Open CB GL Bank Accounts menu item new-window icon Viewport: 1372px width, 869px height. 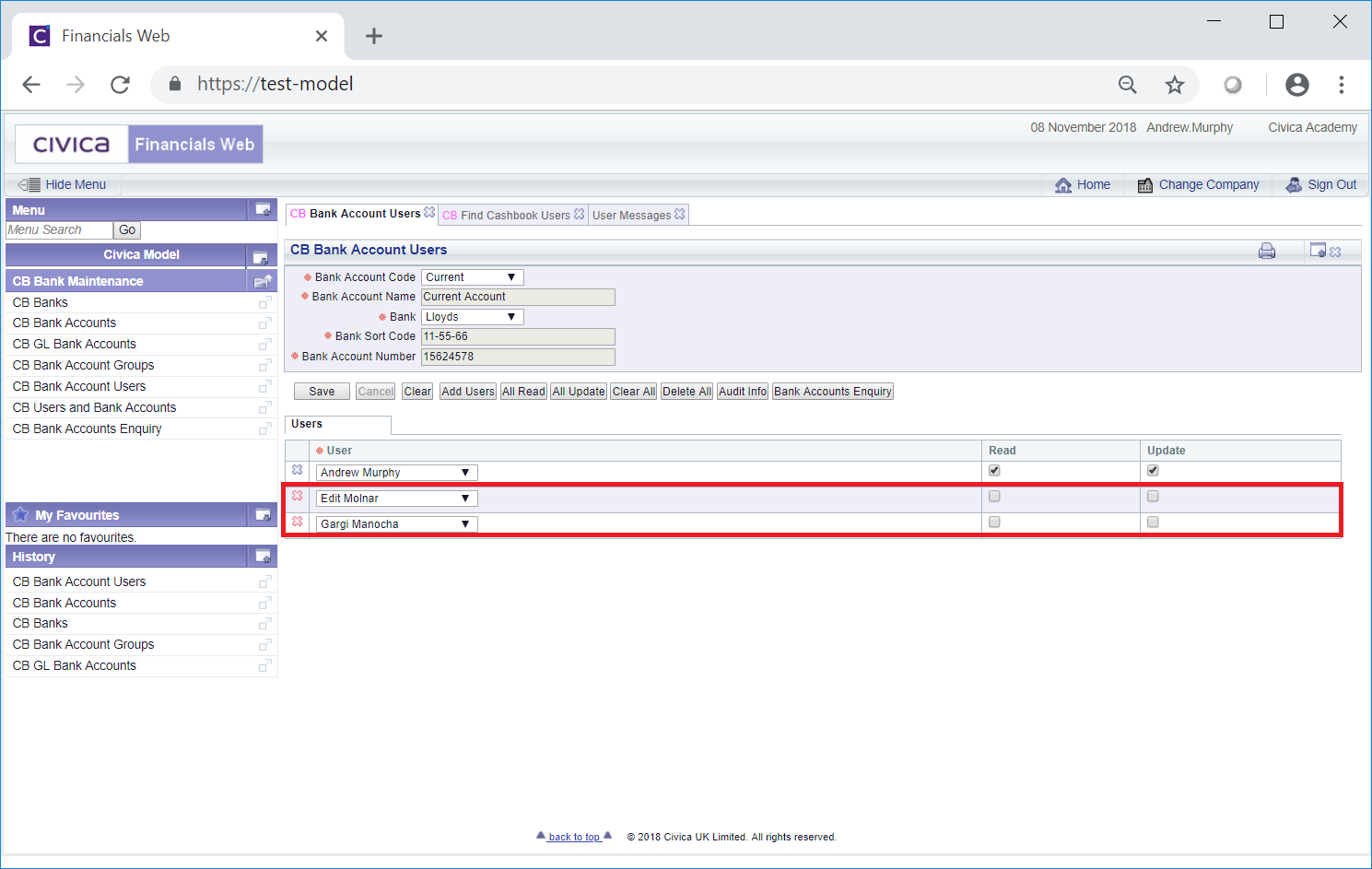(264, 344)
